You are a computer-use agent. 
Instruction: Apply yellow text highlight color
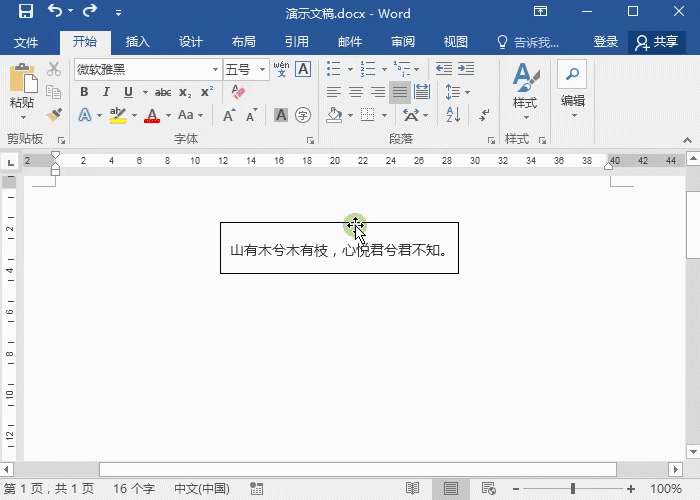[x=118, y=115]
